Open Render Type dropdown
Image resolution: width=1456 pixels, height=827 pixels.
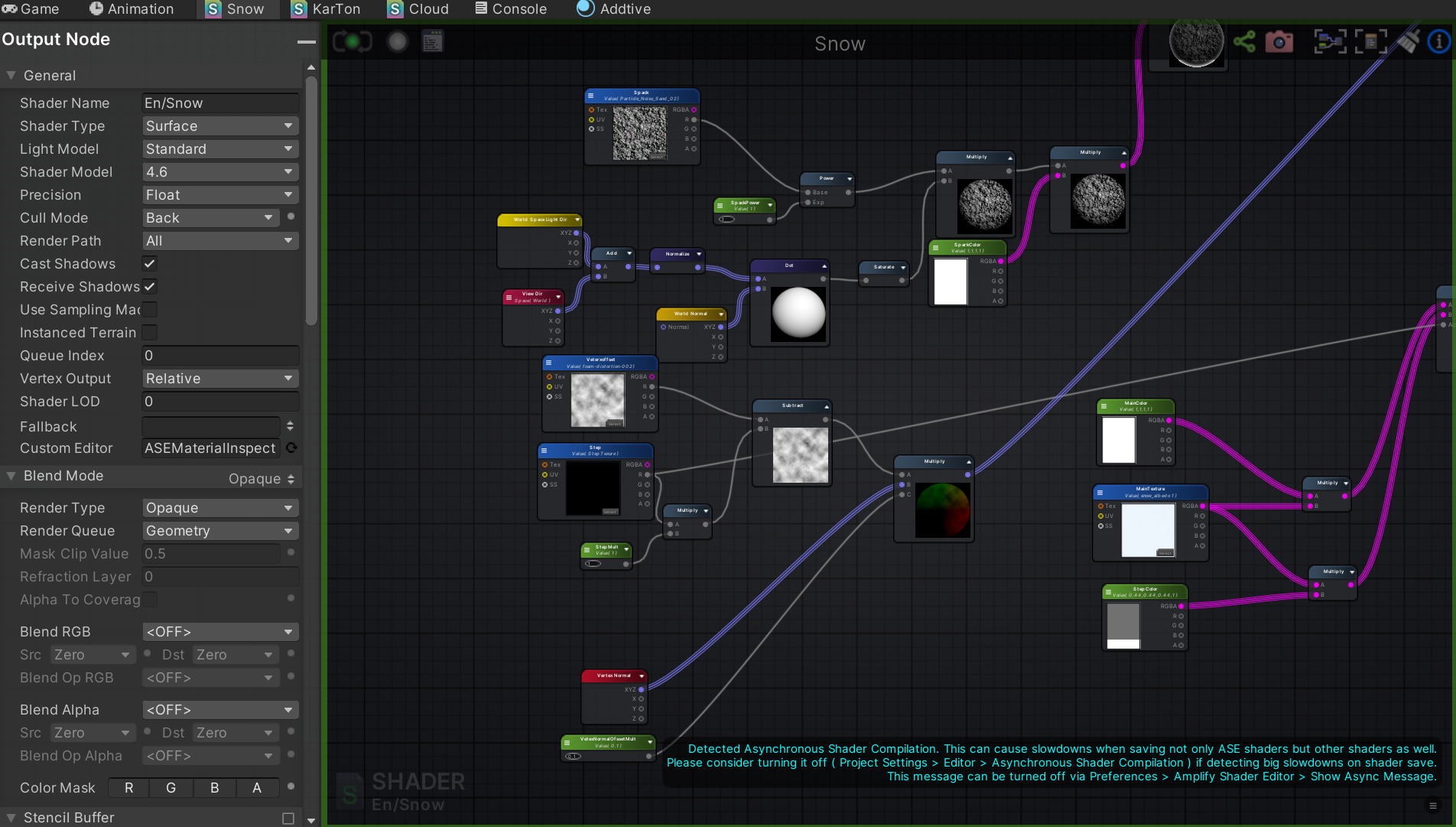pyautogui.click(x=220, y=508)
